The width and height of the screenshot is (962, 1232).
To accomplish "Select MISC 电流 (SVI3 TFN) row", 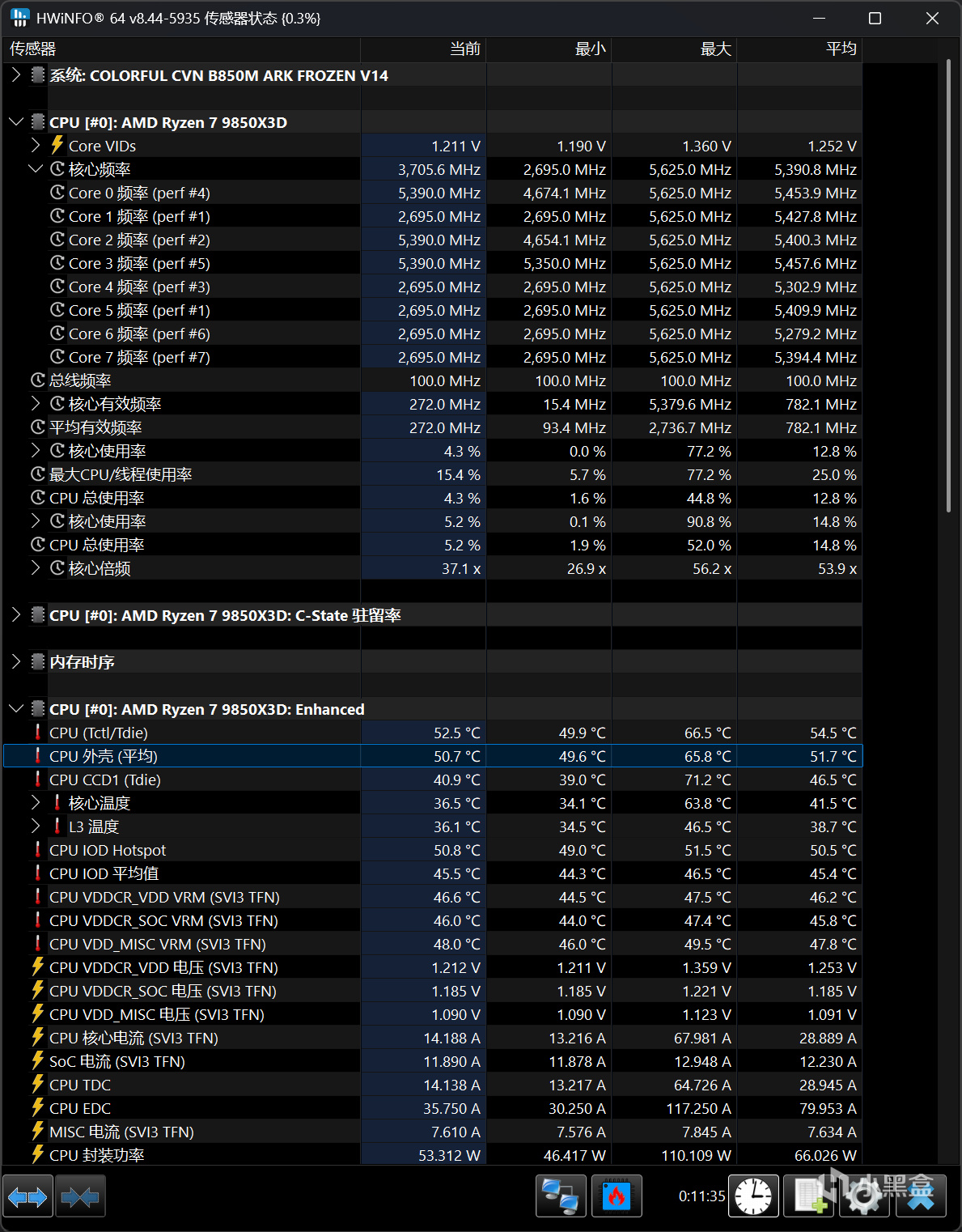I will click(x=433, y=1132).
